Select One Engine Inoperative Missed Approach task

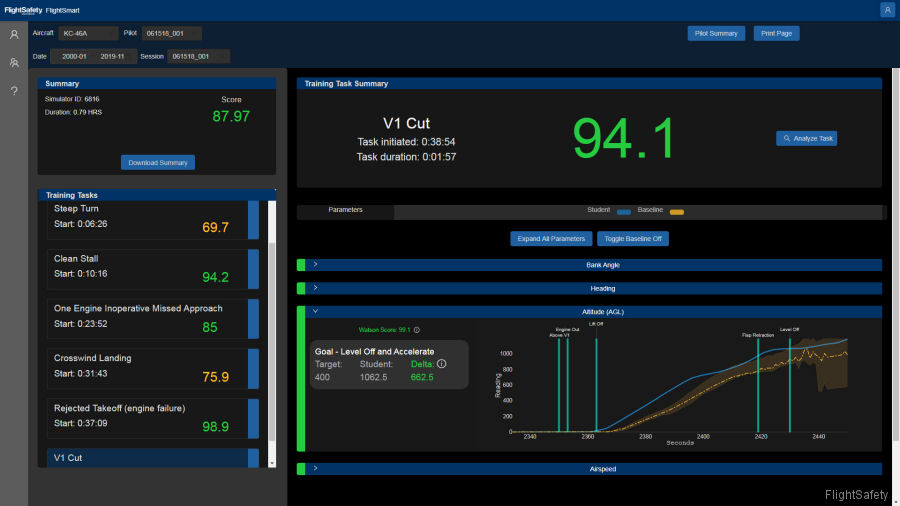(x=153, y=319)
